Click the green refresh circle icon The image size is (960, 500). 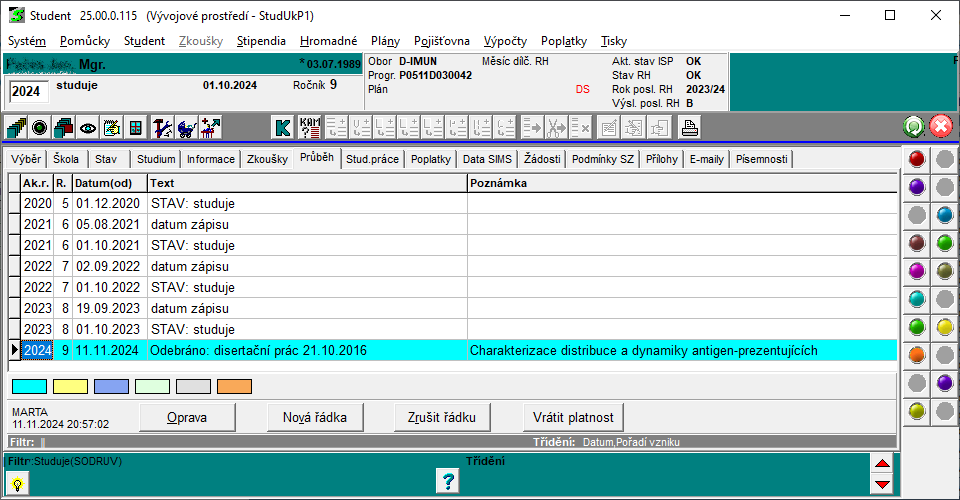pos(913,127)
